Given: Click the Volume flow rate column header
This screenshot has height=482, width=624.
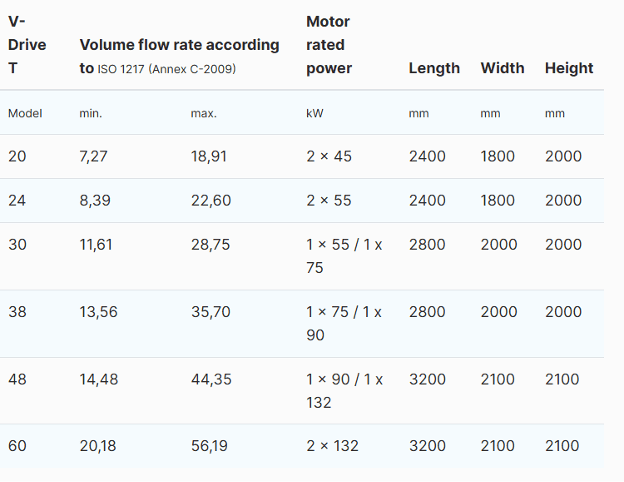Looking at the screenshot, I should pyautogui.click(x=179, y=56).
